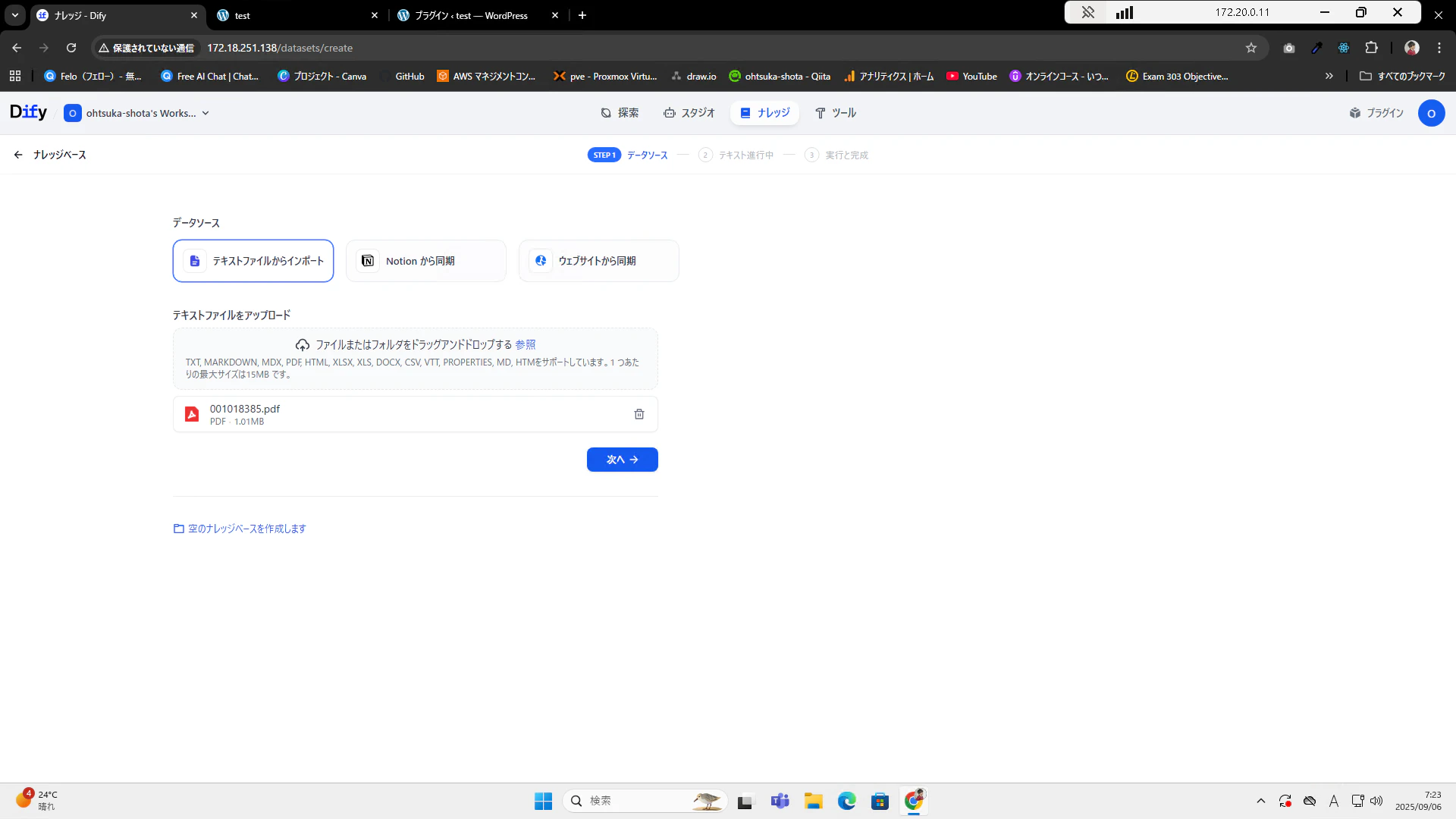Click the cloud upload icon in drop area

coord(303,345)
